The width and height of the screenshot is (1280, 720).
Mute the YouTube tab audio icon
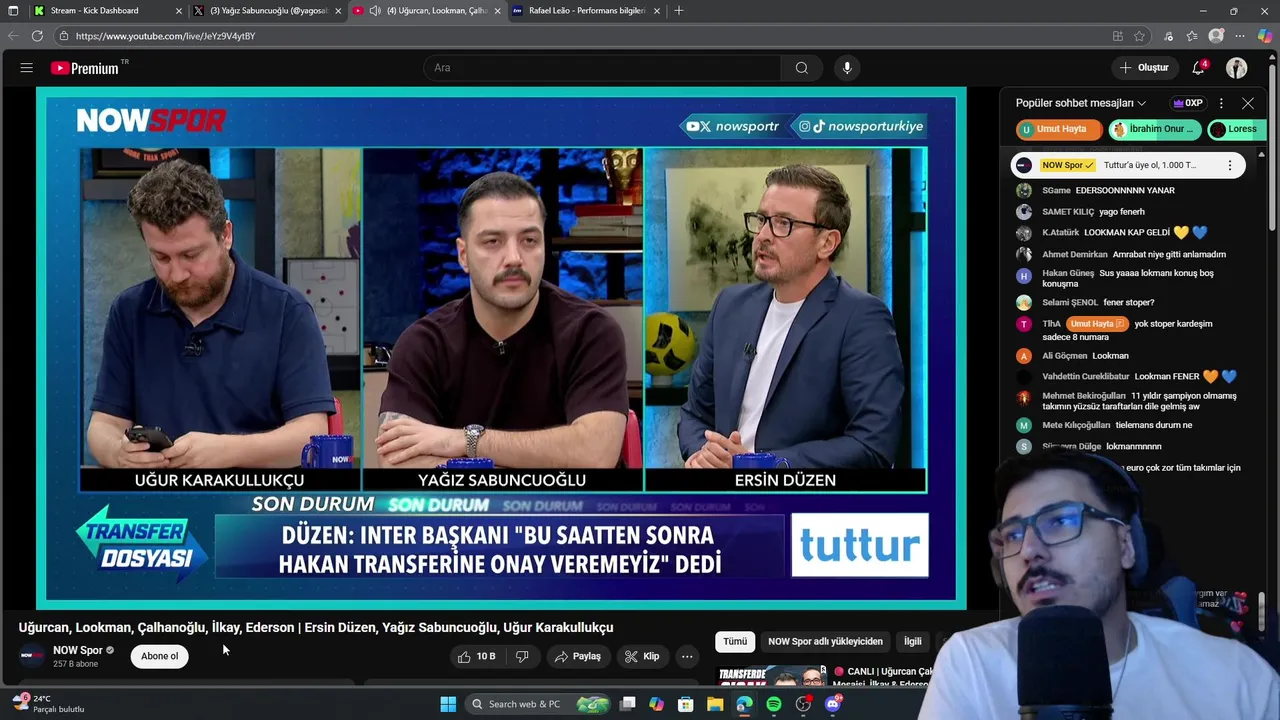tap(374, 10)
